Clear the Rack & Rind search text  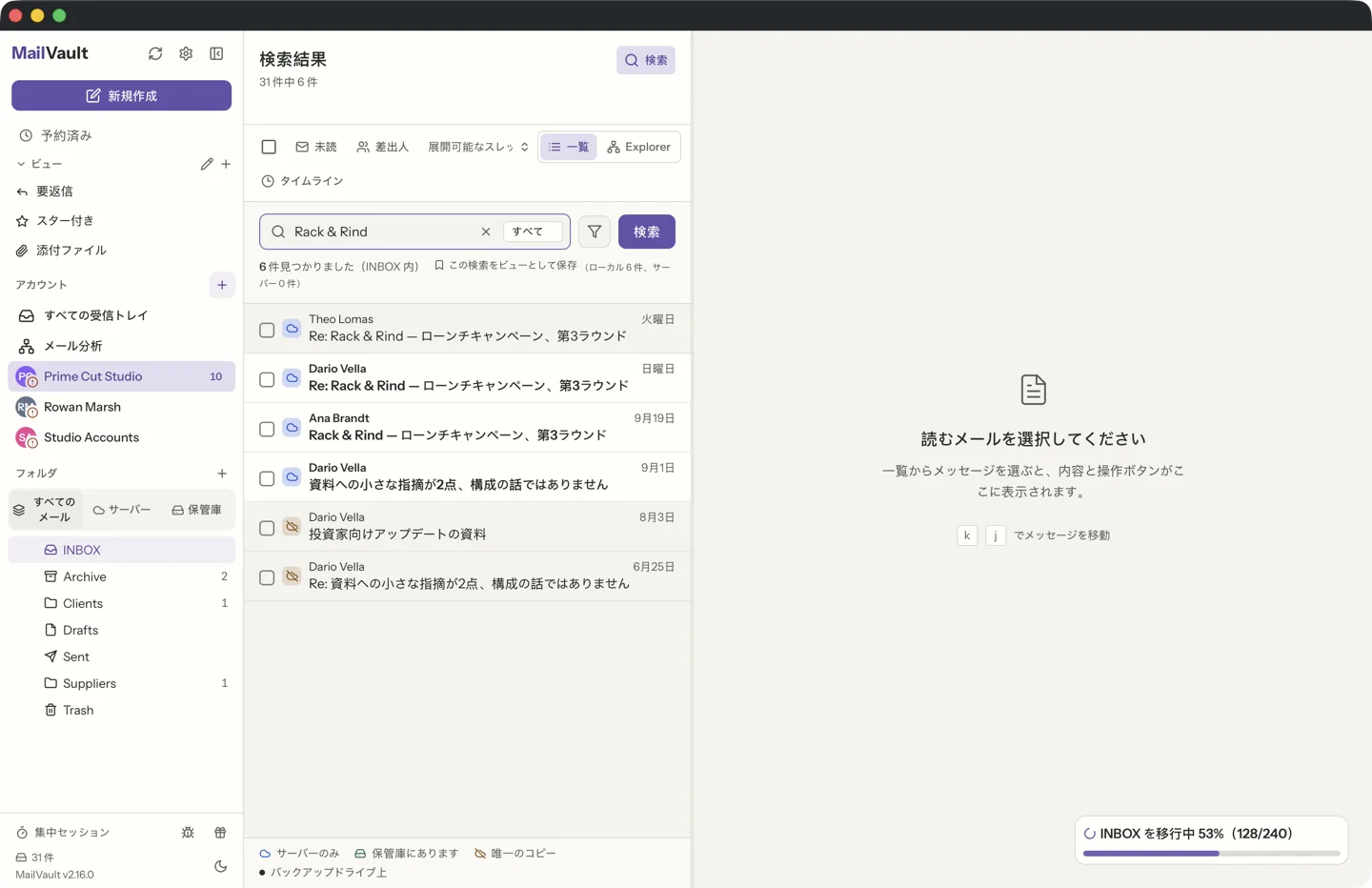coord(486,232)
